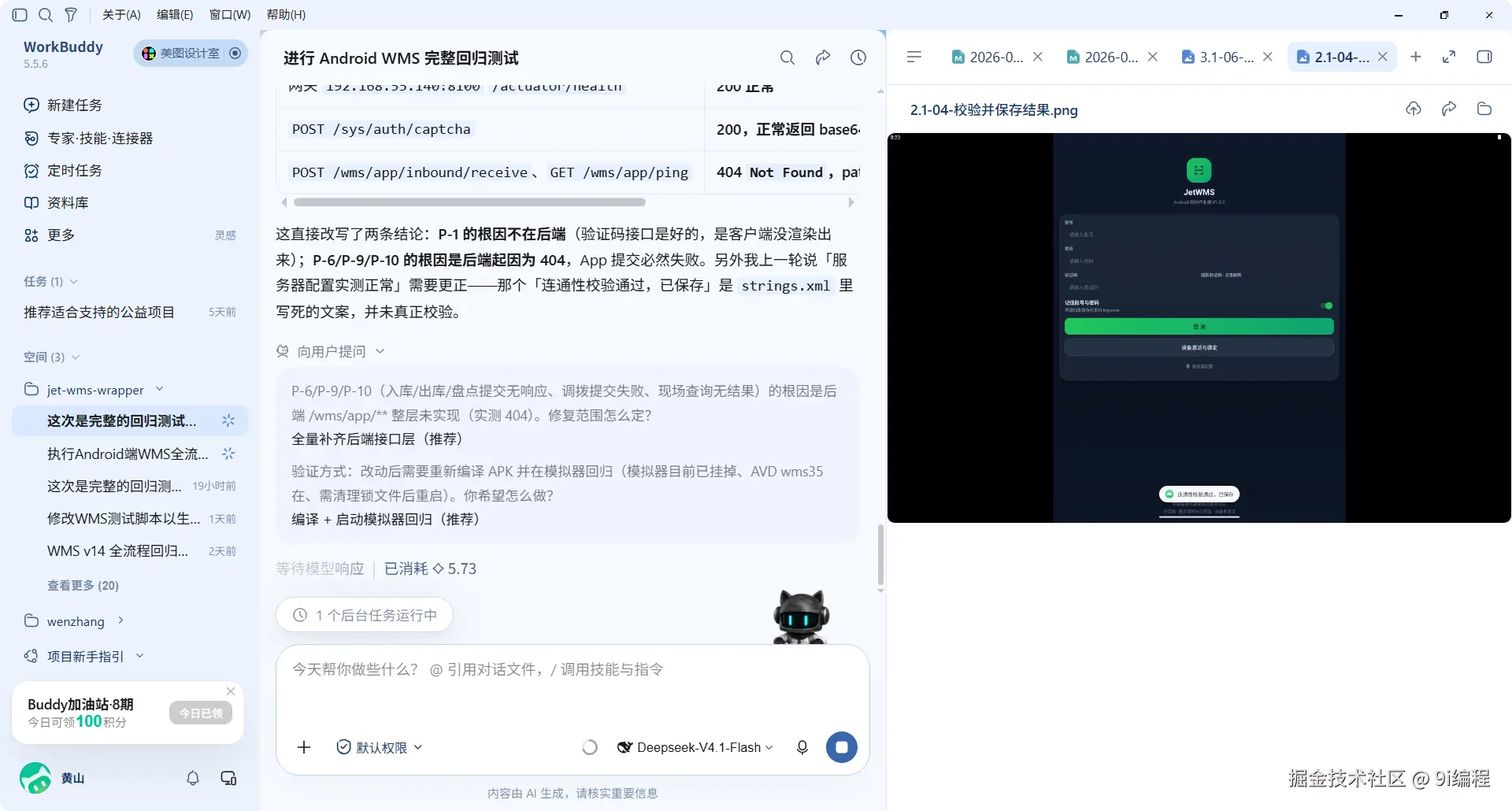Switch to 3.1-06-... tab
The width and height of the screenshot is (1512, 811).
click(x=1217, y=57)
